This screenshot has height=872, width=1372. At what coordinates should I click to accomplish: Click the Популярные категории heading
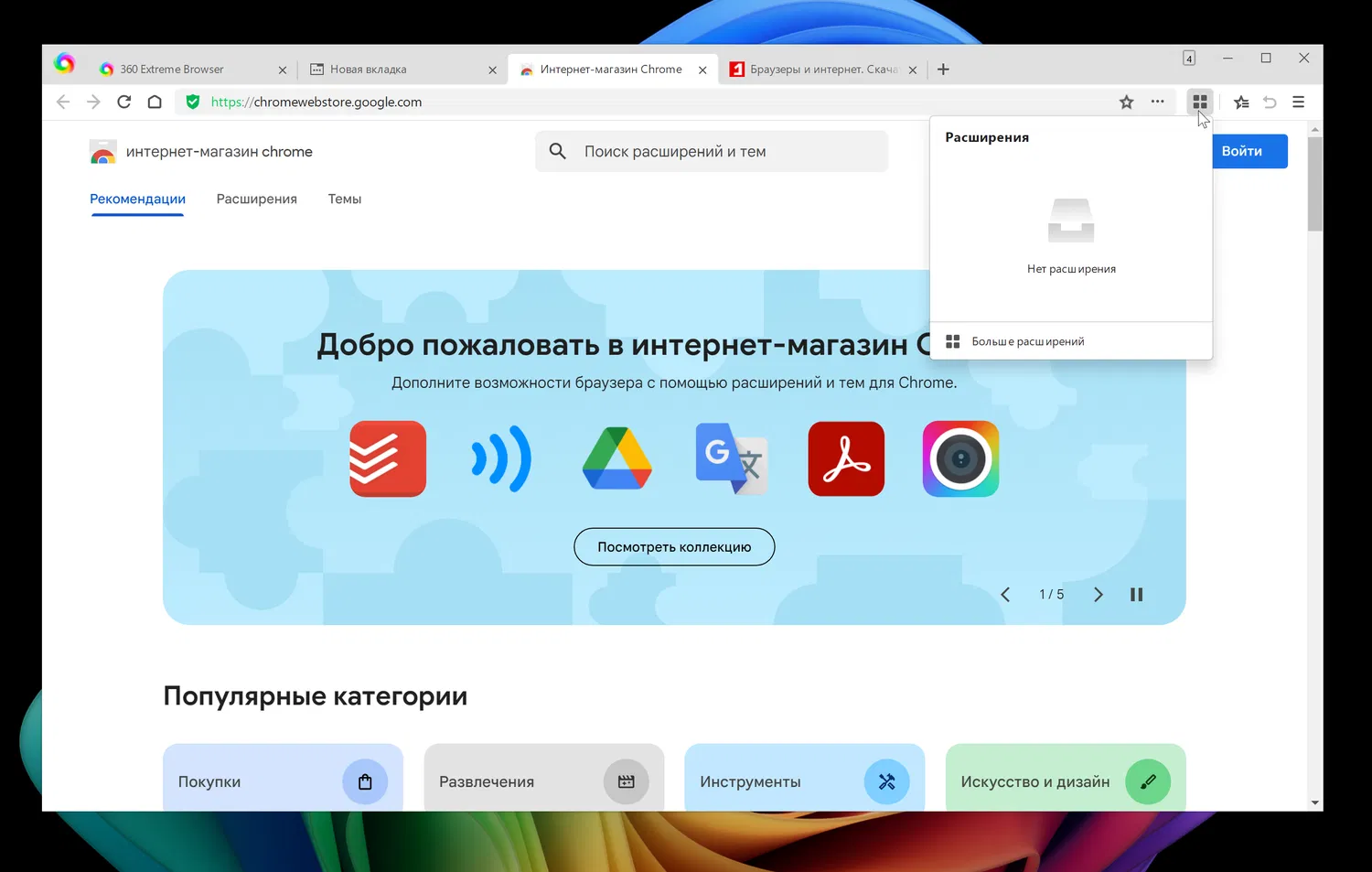tap(315, 696)
